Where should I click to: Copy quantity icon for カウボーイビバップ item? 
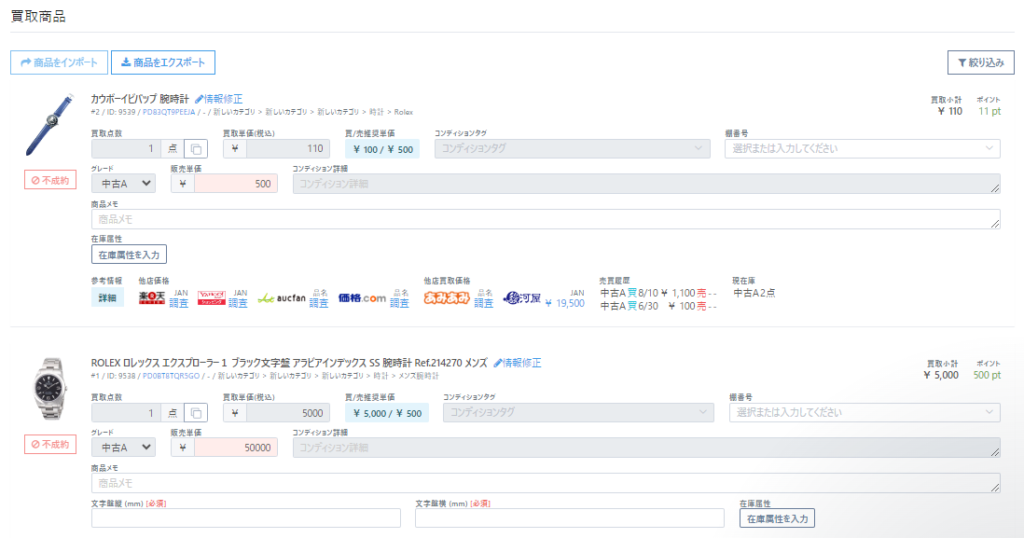196,149
